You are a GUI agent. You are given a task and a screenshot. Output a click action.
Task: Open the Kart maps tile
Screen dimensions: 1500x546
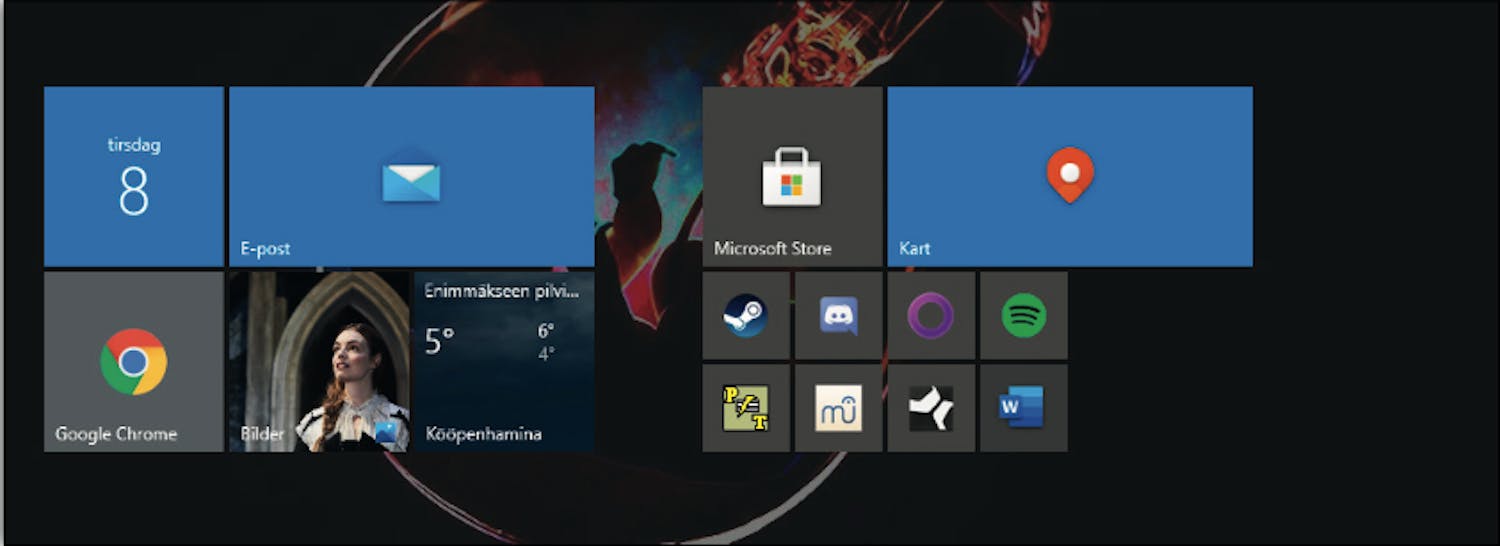tap(1070, 176)
